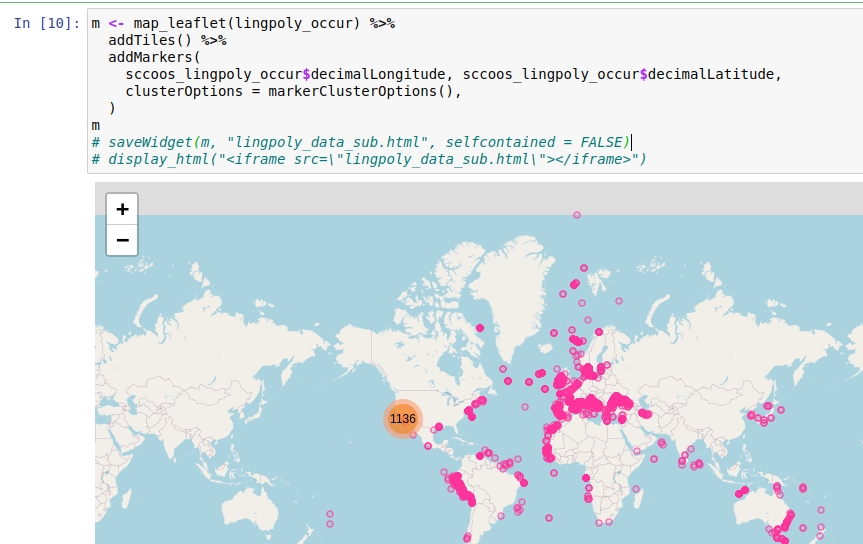Click the commented saveWidget line

(x=361, y=142)
